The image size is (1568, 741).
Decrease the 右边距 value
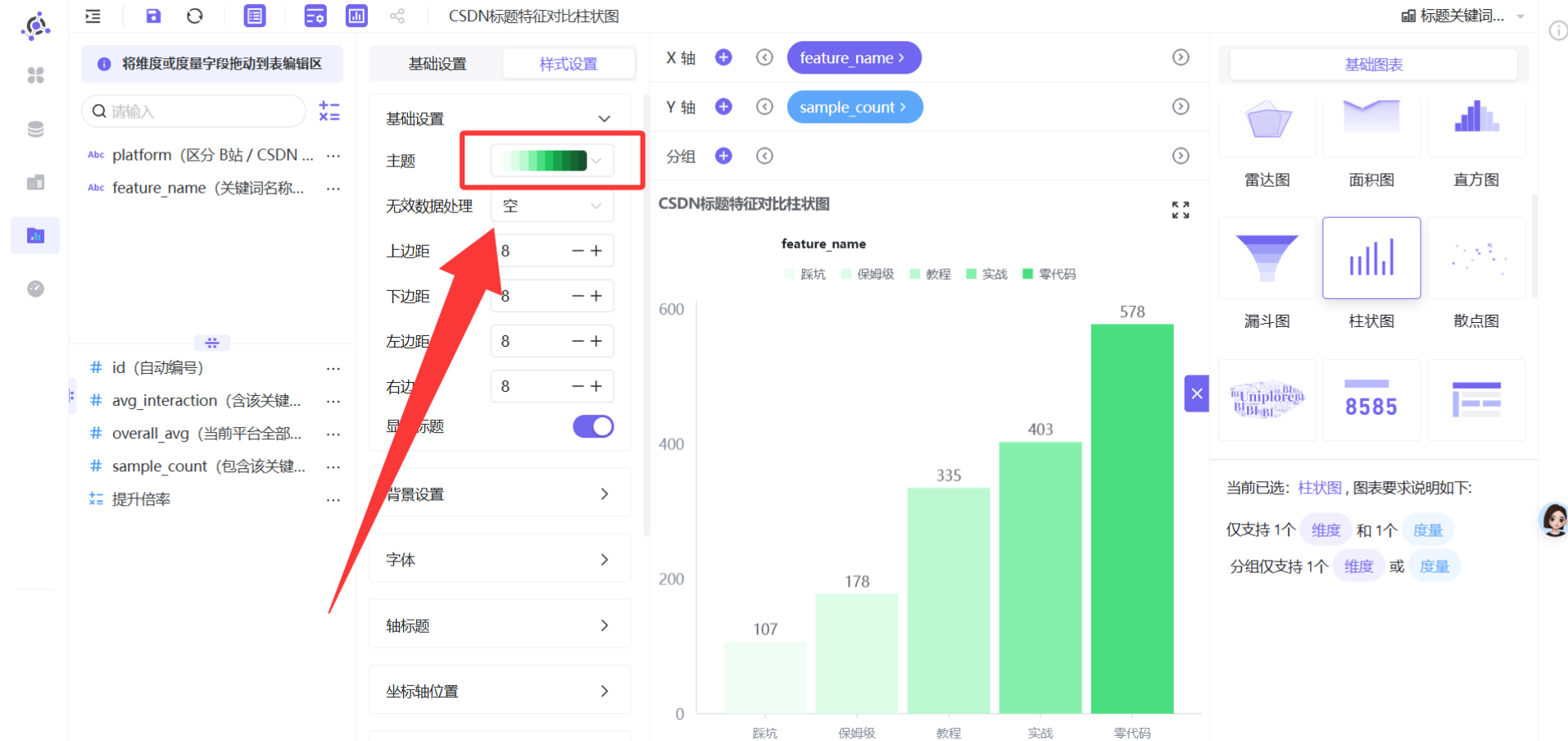click(578, 386)
